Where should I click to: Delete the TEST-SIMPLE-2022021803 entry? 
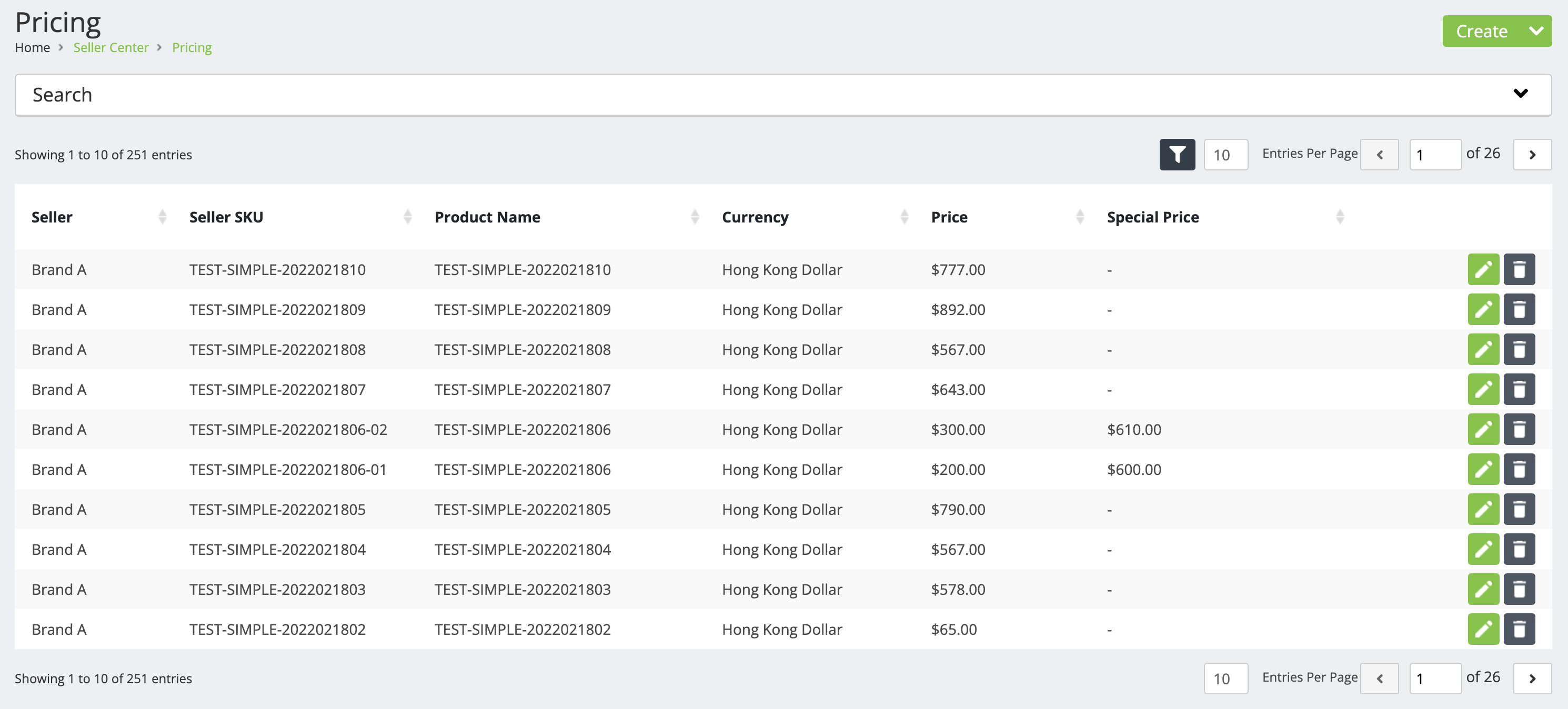click(x=1519, y=589)
